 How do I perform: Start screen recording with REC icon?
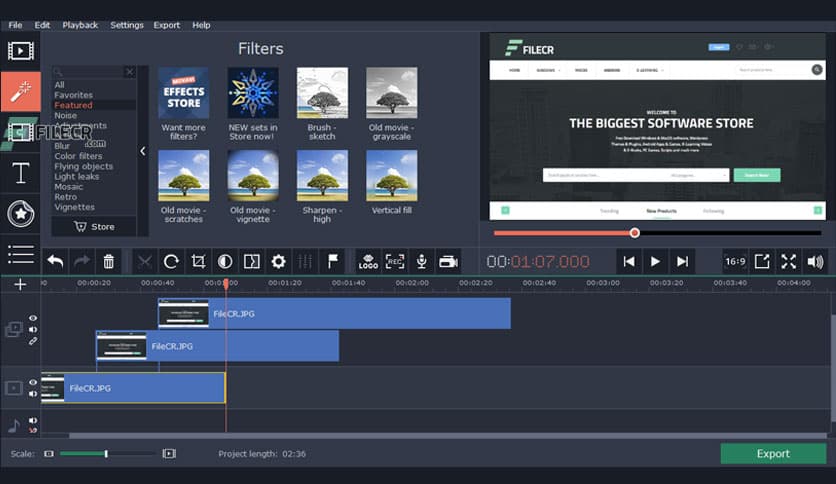pos(395,261)
